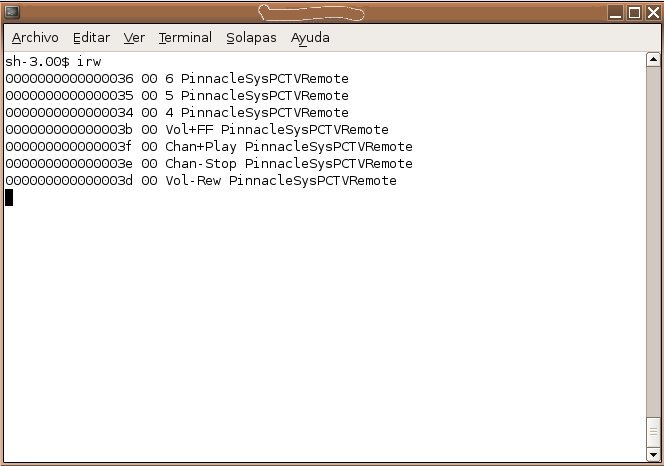The width and height of the screenshot is (664, 466).
Task: Click the scrollbar up arrow
Action: (x=653, y=59)
